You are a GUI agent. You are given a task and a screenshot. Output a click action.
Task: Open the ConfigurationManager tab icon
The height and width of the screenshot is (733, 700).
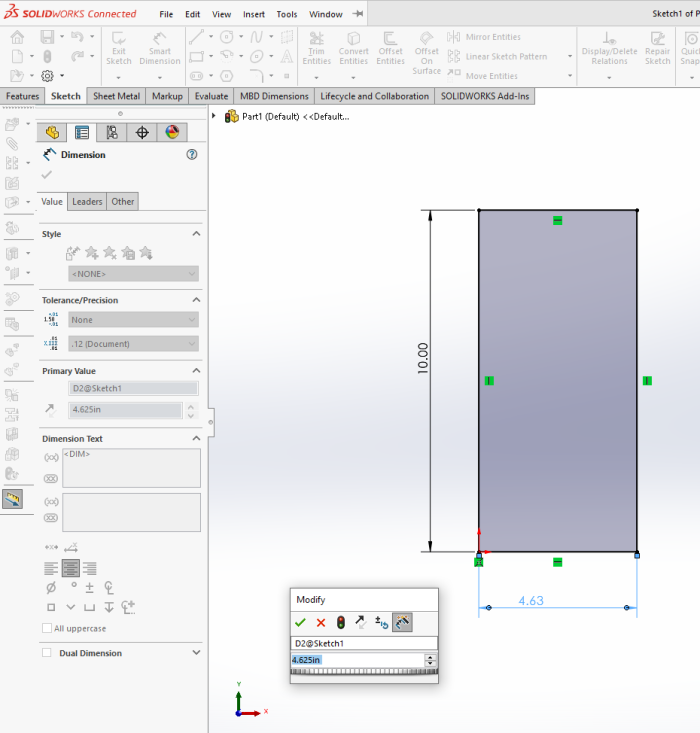[x=112, y=132]
